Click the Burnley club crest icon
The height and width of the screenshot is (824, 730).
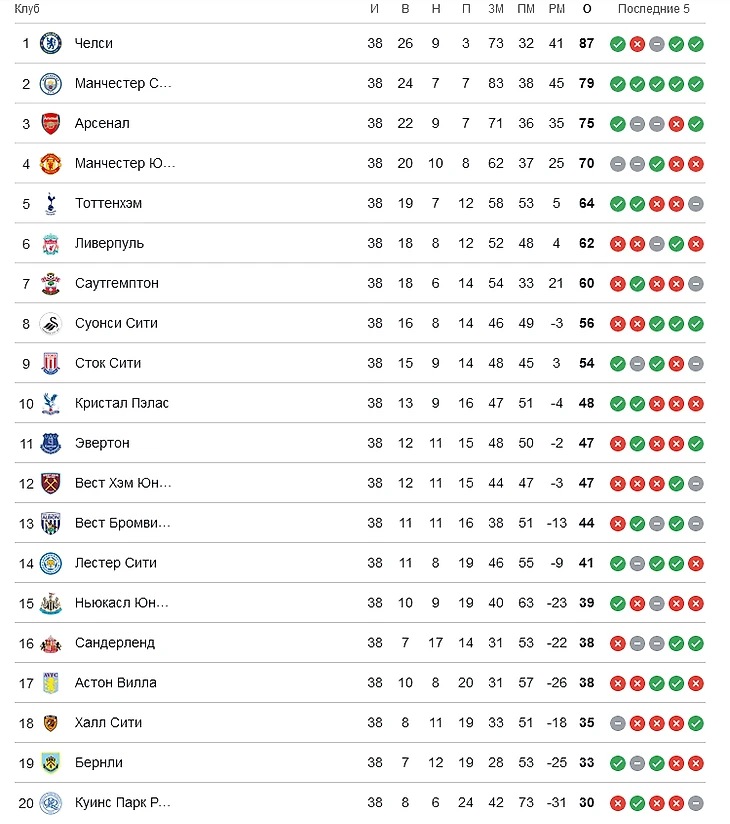pos(50,763)
